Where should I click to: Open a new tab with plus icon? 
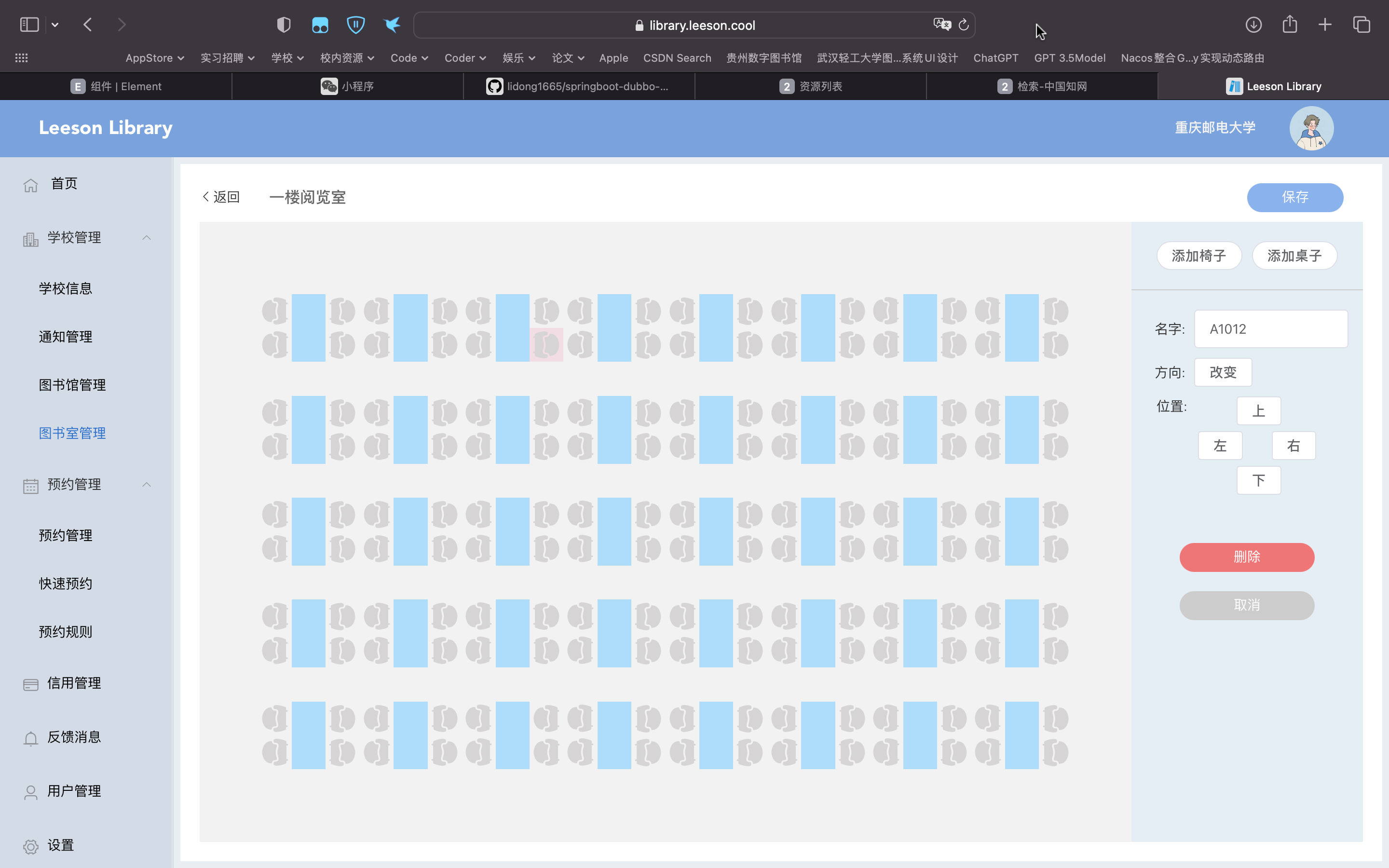coord(1325,25)
